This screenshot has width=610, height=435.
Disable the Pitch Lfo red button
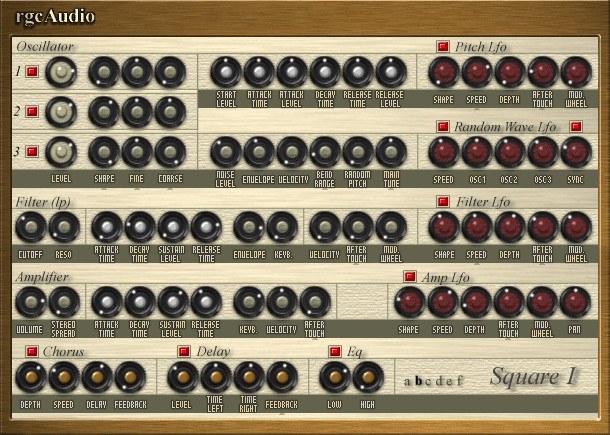coord(443,46)
